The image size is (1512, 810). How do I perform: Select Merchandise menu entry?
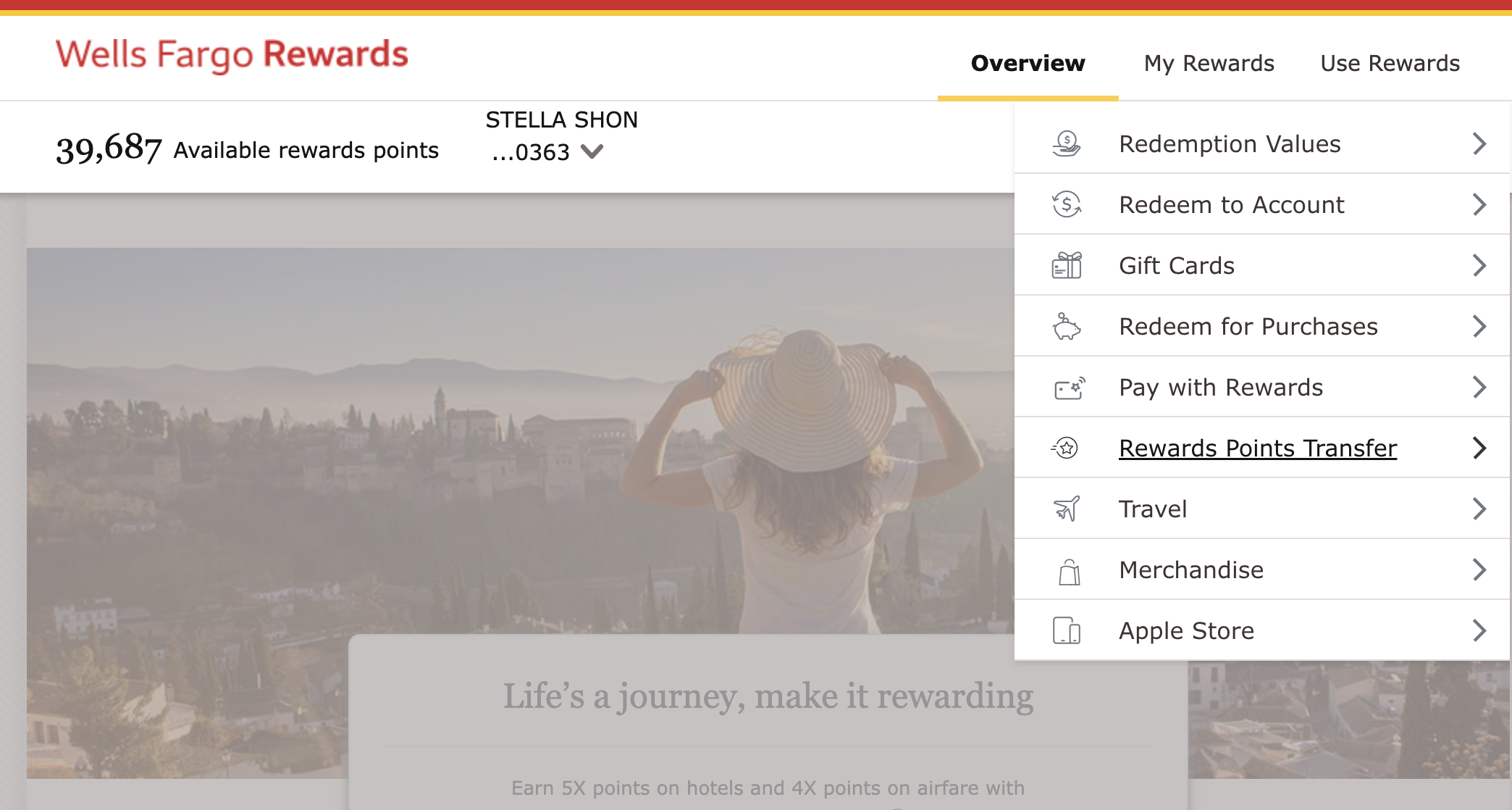point(1262,569)
